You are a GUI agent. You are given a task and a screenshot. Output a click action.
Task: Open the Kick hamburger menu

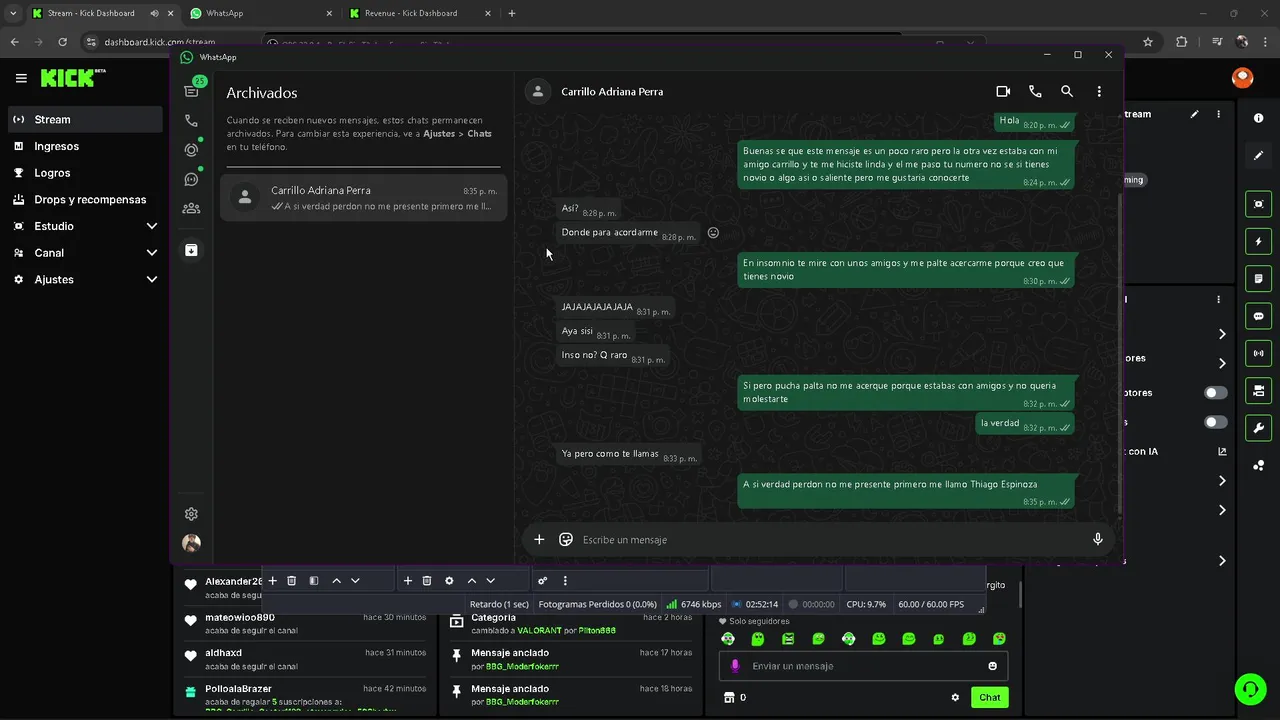21,78
